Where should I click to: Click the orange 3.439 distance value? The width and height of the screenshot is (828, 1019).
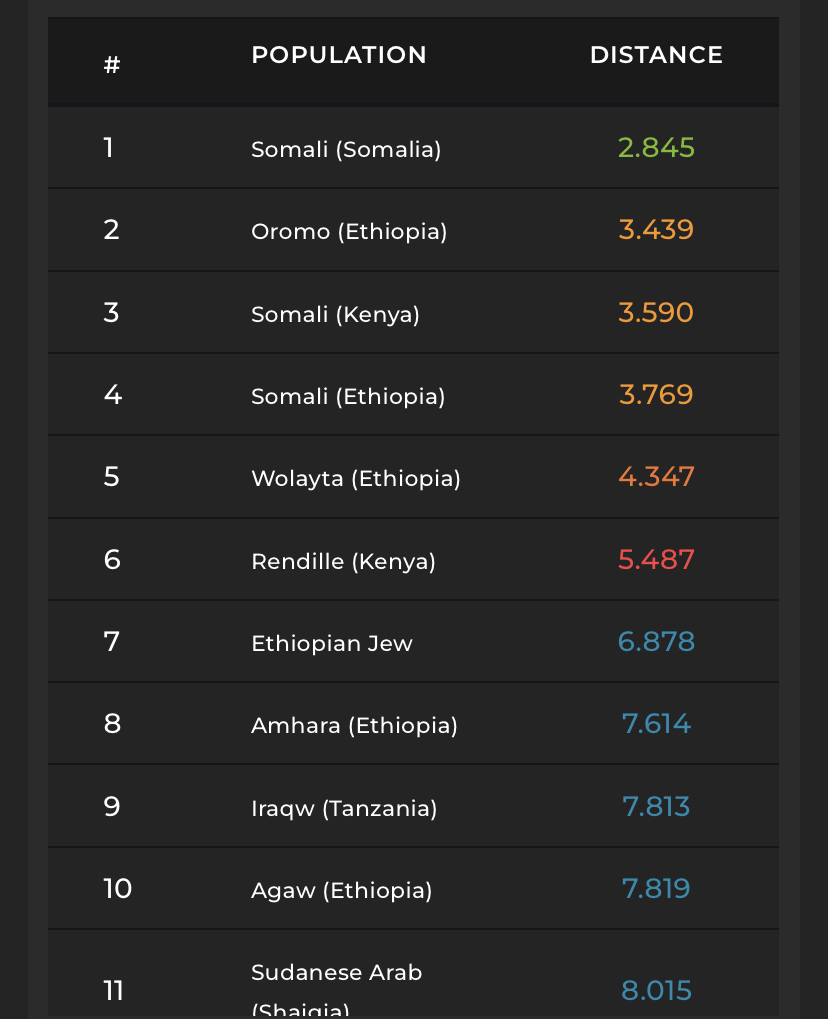tap(656, 230)
